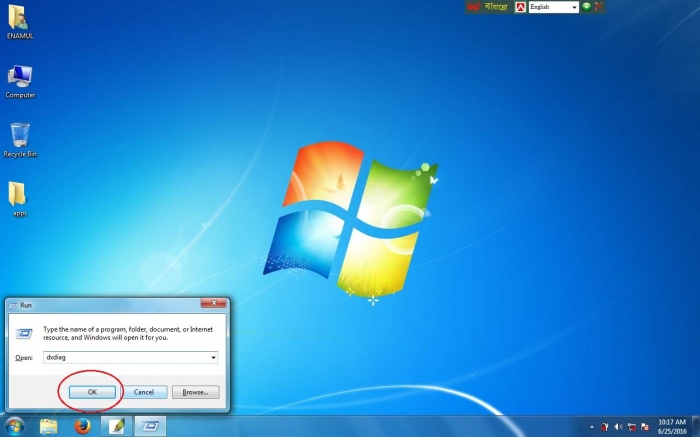The width and height of the screenshot is (700, 437).
Task: Click the Bijoy Bayanno red logo
Action: point(474,7)
